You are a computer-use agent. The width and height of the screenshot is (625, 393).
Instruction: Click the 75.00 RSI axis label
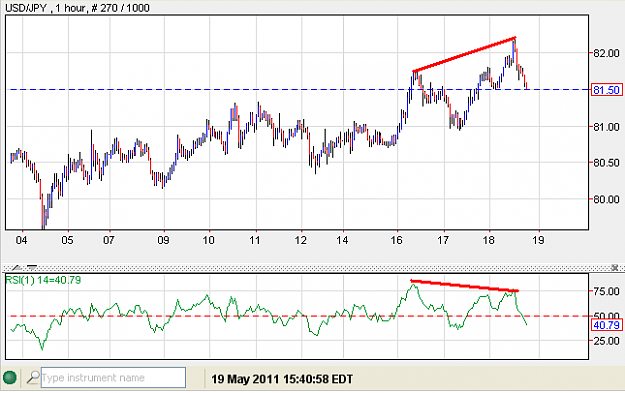pyautogui.click(x=606, y=291)
